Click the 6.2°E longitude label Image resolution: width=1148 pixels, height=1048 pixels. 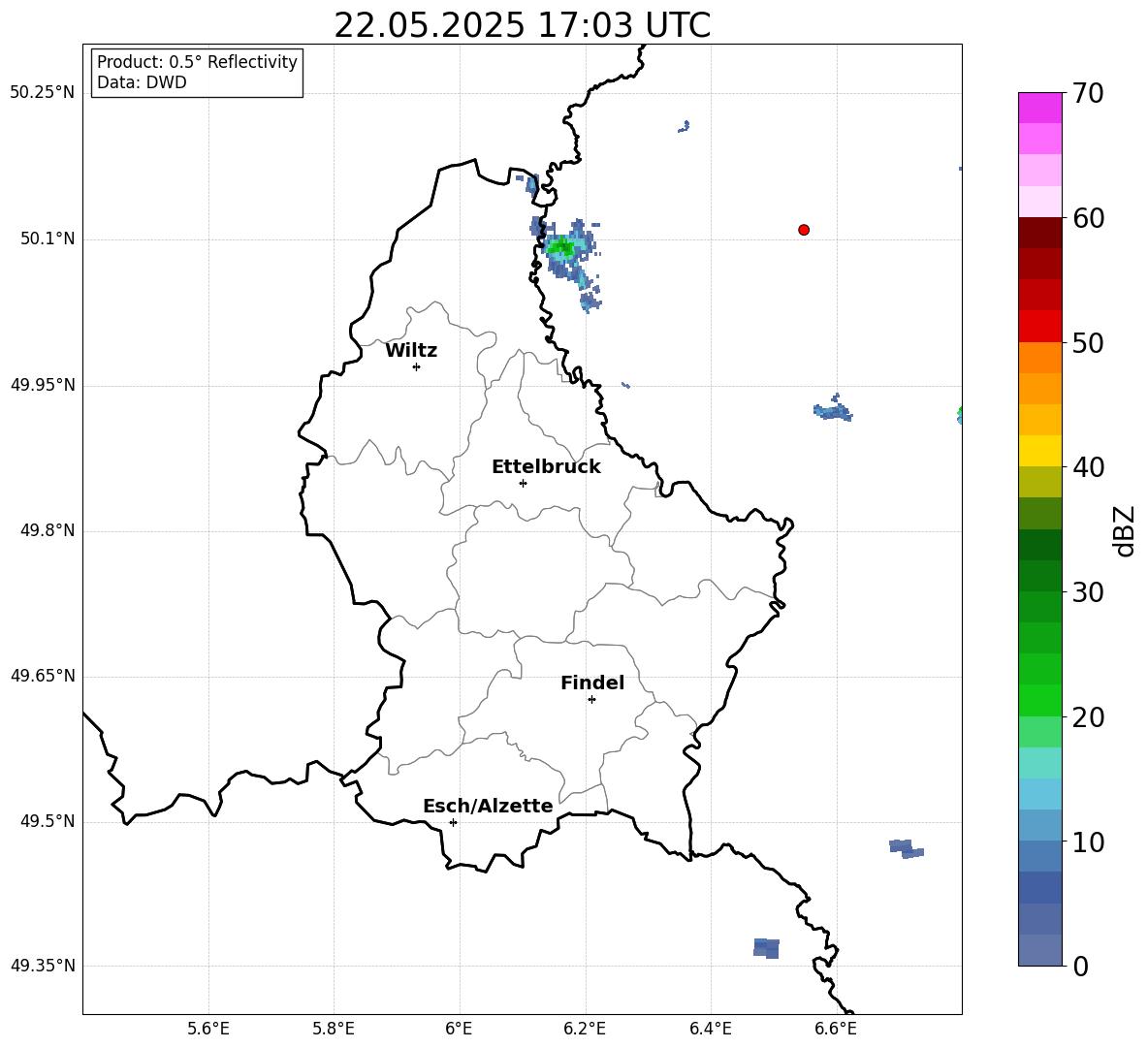point(585,1029)
